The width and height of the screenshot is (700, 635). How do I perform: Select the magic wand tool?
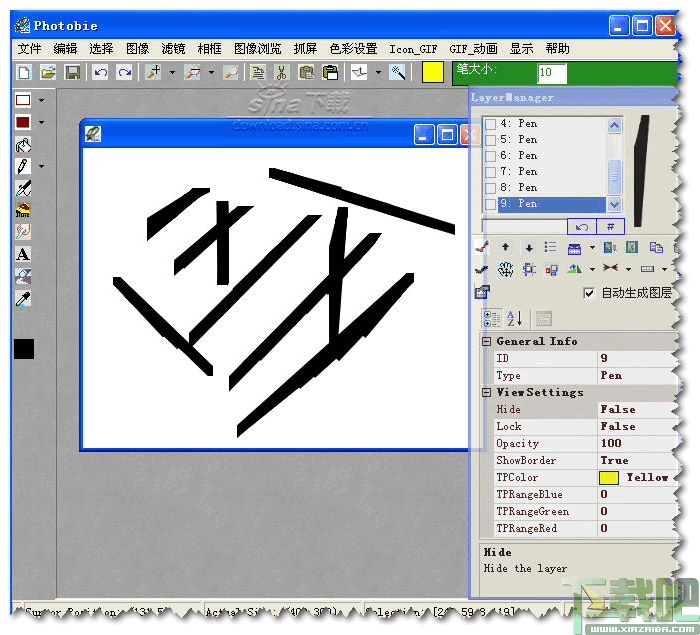tap(397, 72)
